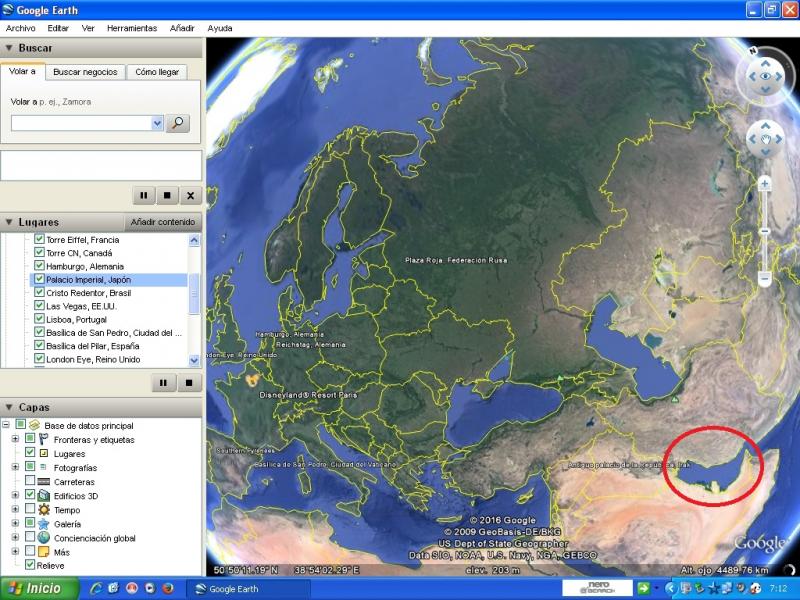
Task: Stop the tour in search results panel
Action: 167,195
